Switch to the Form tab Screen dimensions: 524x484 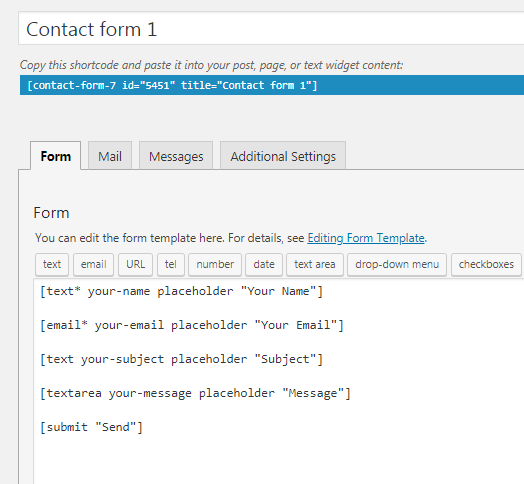click(x=55, y=156)
